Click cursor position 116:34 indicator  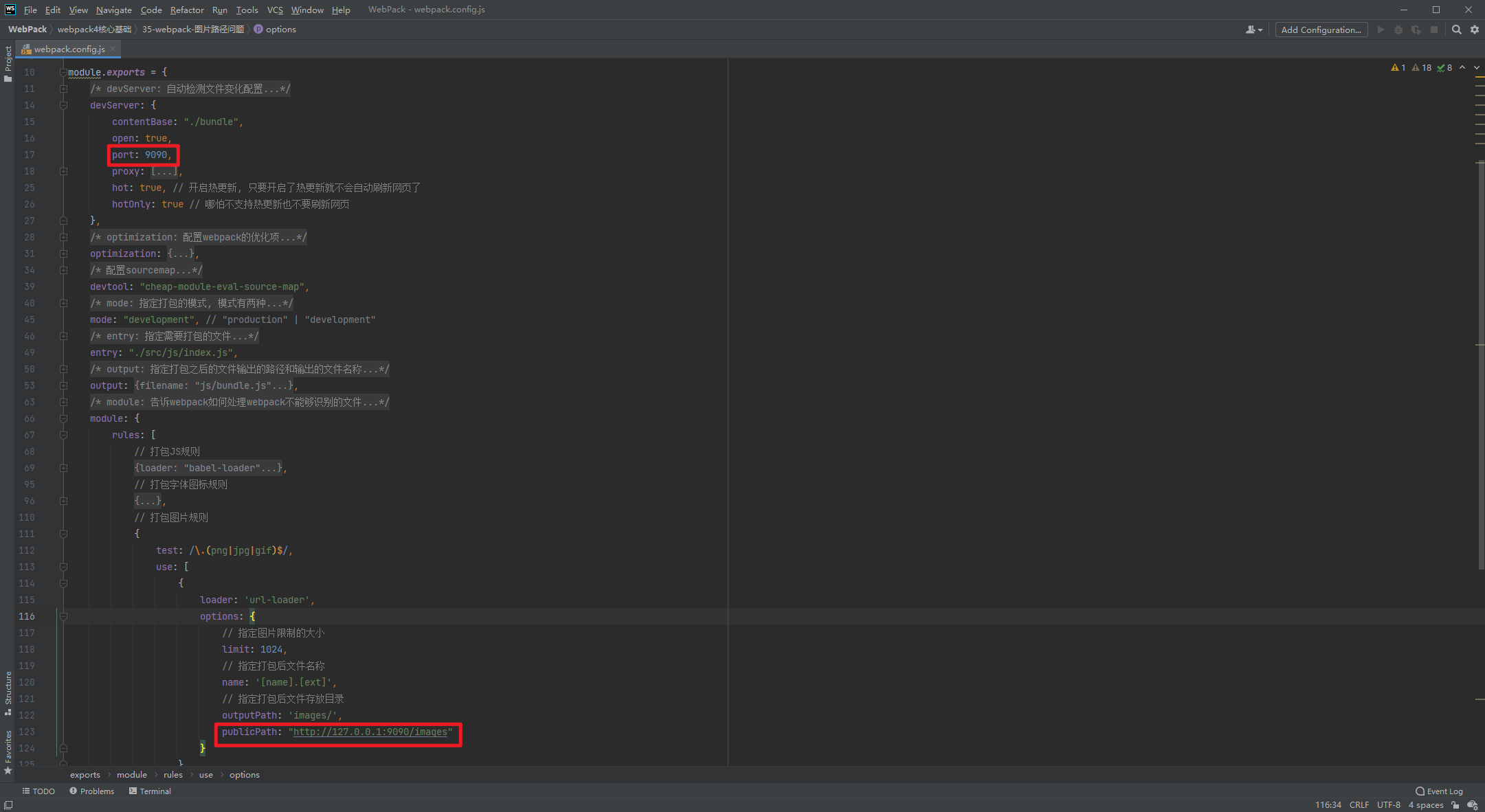pyautogui.click(x=1328, y=805)
